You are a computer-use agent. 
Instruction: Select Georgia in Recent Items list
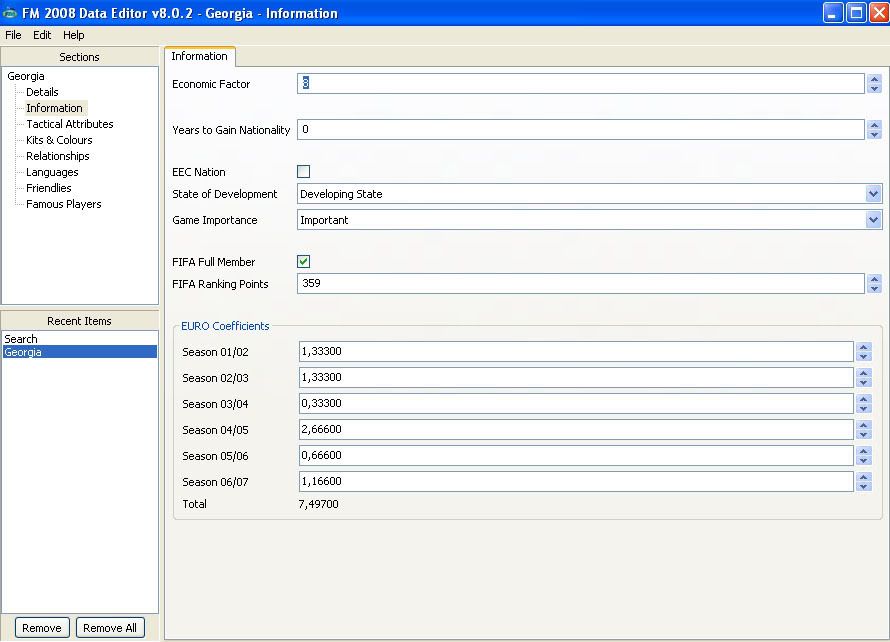click(x=80, y=352)
